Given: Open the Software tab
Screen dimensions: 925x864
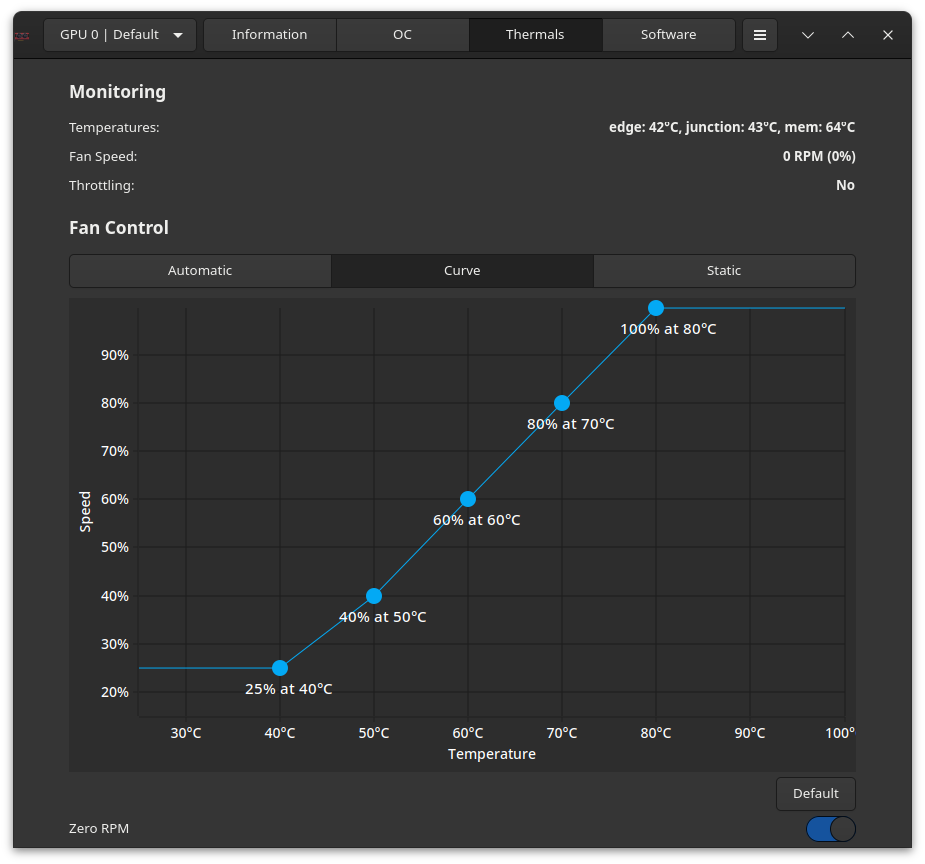Looking at the screenshot, I should tap(668, 35).
